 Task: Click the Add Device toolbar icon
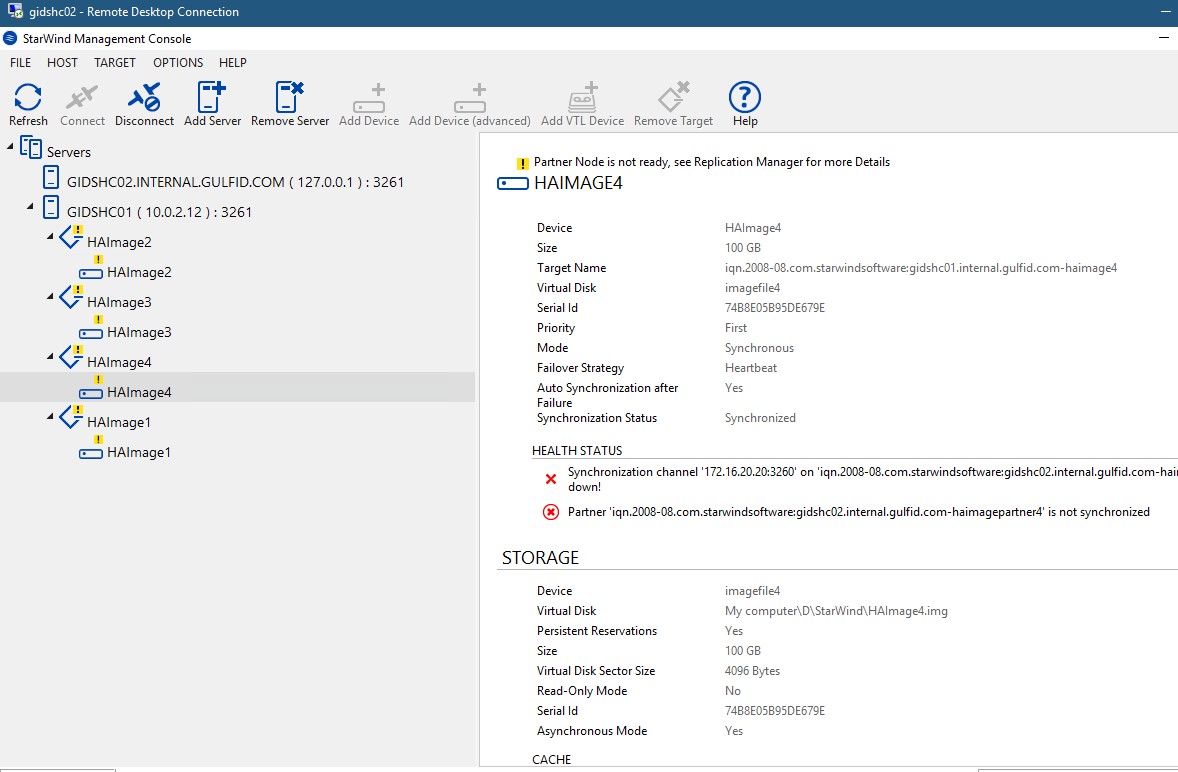pos(369,98)
